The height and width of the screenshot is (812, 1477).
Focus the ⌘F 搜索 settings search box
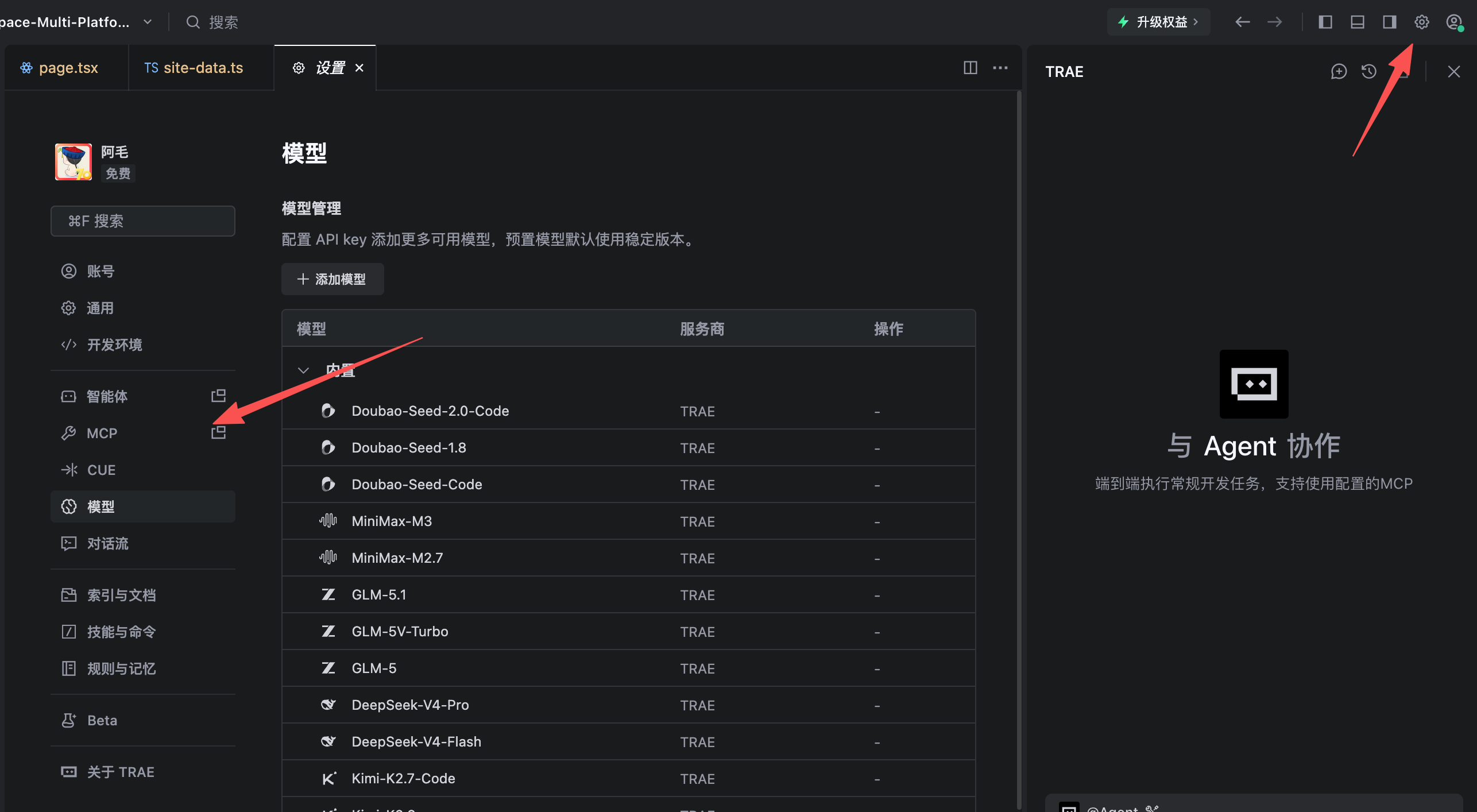[x=142, y=221]
